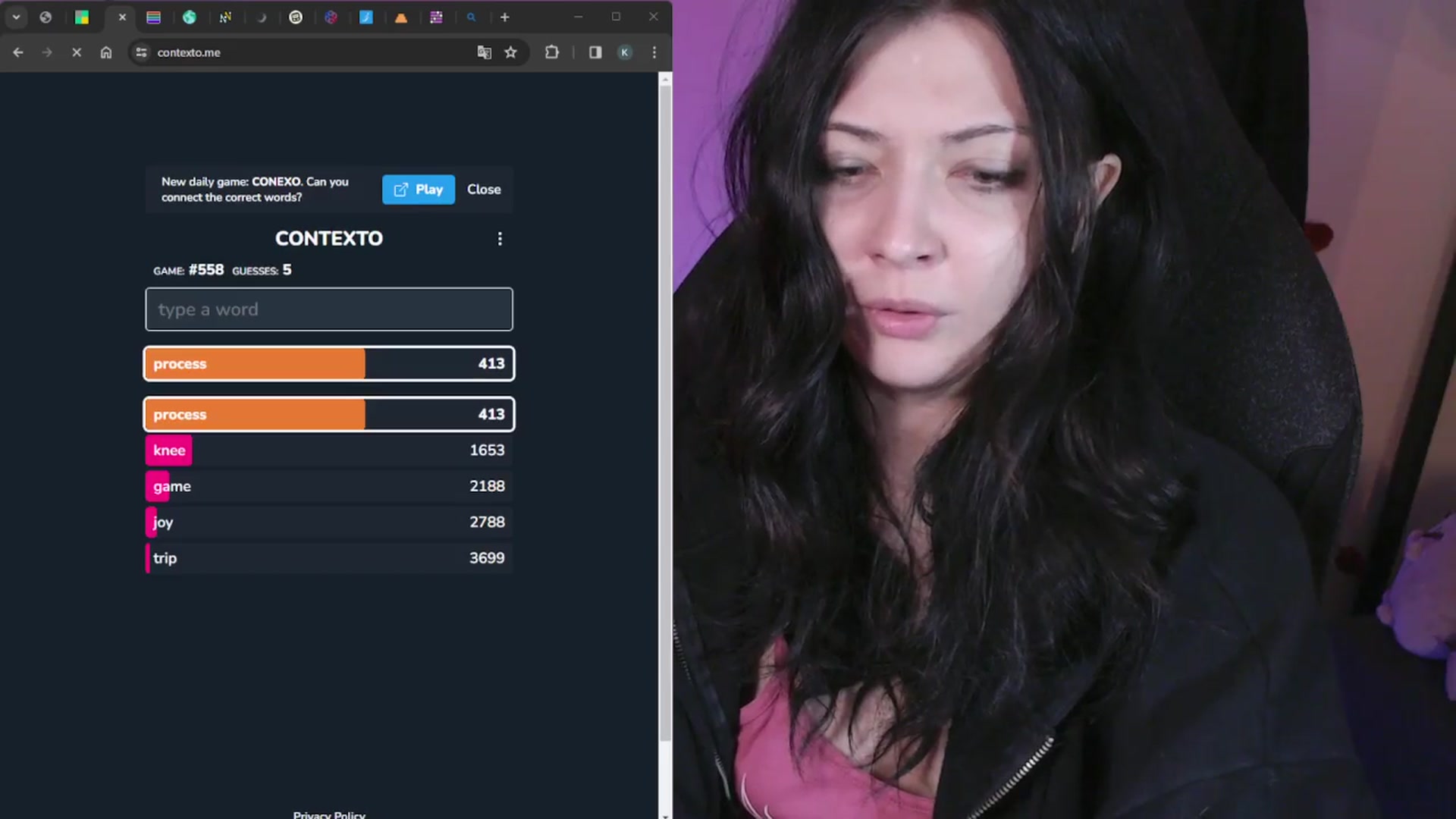This screenshot has width=1456, height=819.
Task: Bookmark this page with star
Action: pyautogui.click(x=511, y=52)
